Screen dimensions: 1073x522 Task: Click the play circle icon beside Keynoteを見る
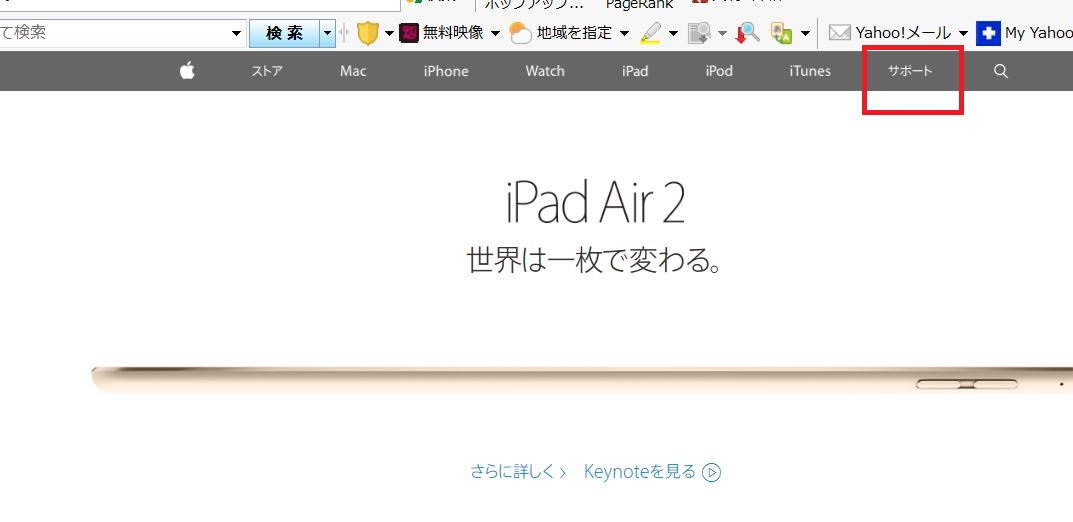point(712,472)
